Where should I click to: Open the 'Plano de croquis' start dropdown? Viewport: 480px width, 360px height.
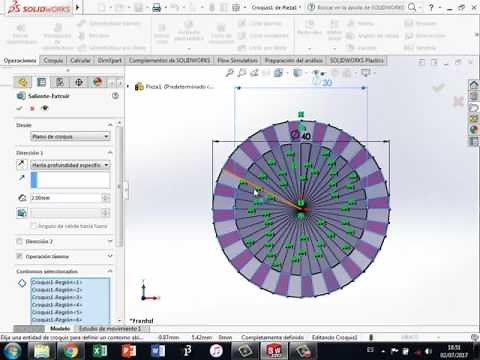pyautogui.click(x=70, y=137)
